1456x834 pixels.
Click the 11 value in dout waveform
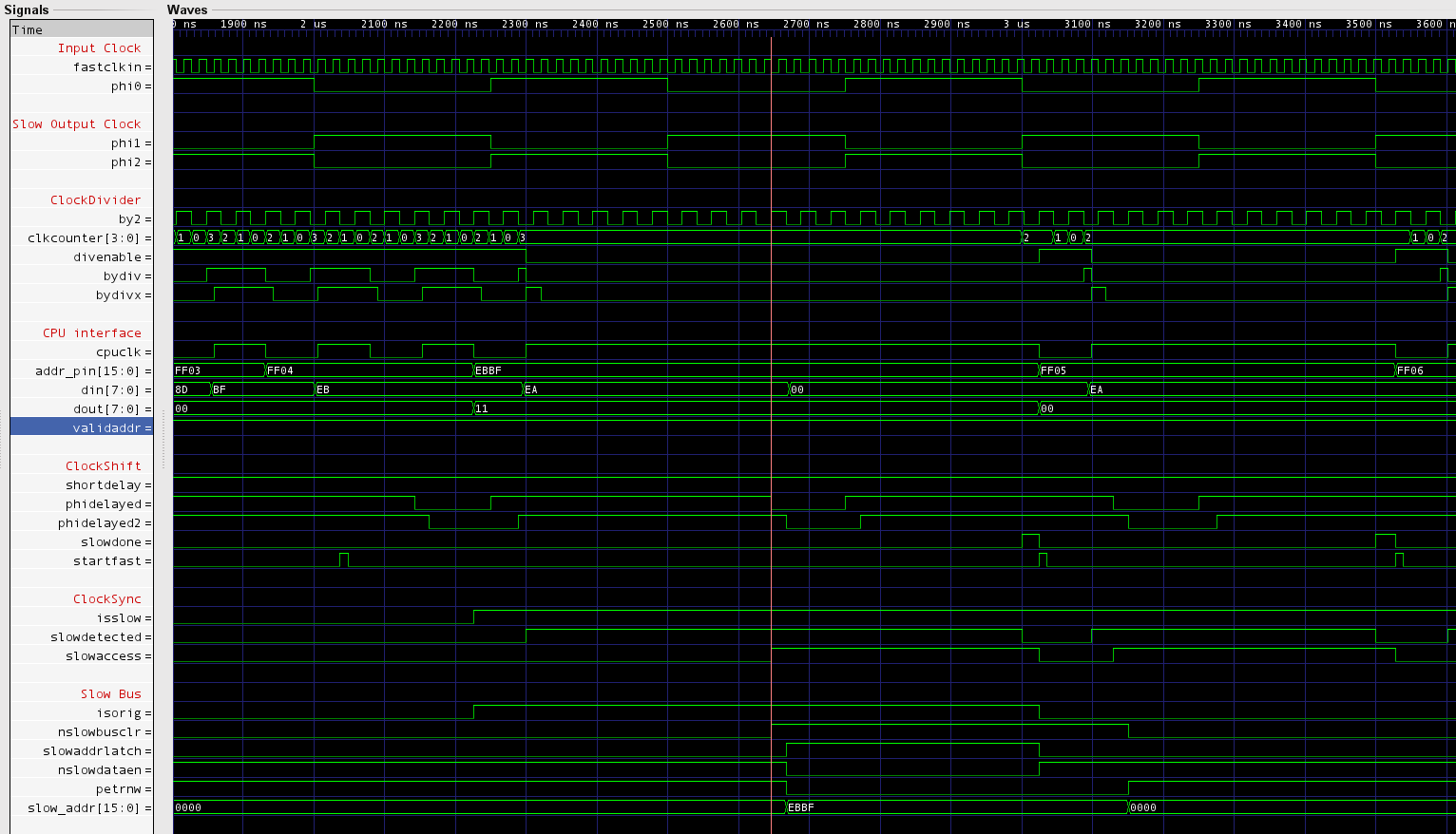(x=482, y=408)
